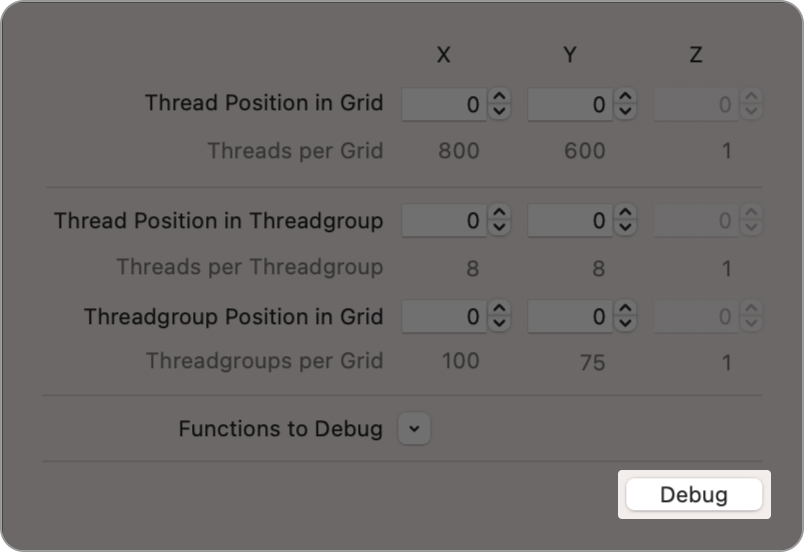This screenshot has width=804, height=552.
Task: Open the Functions to Debug dropdown
Action: (x=414, y=429)
